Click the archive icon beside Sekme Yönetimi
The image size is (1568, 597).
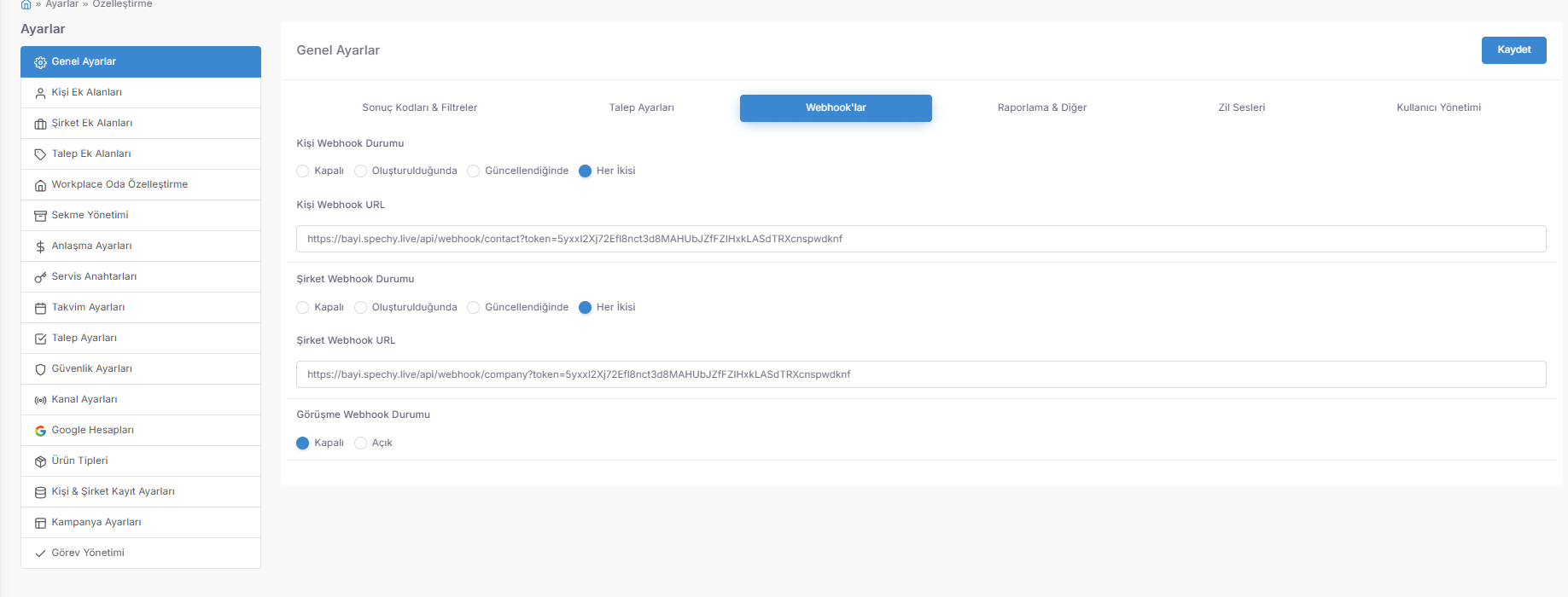tap(40, 216)
